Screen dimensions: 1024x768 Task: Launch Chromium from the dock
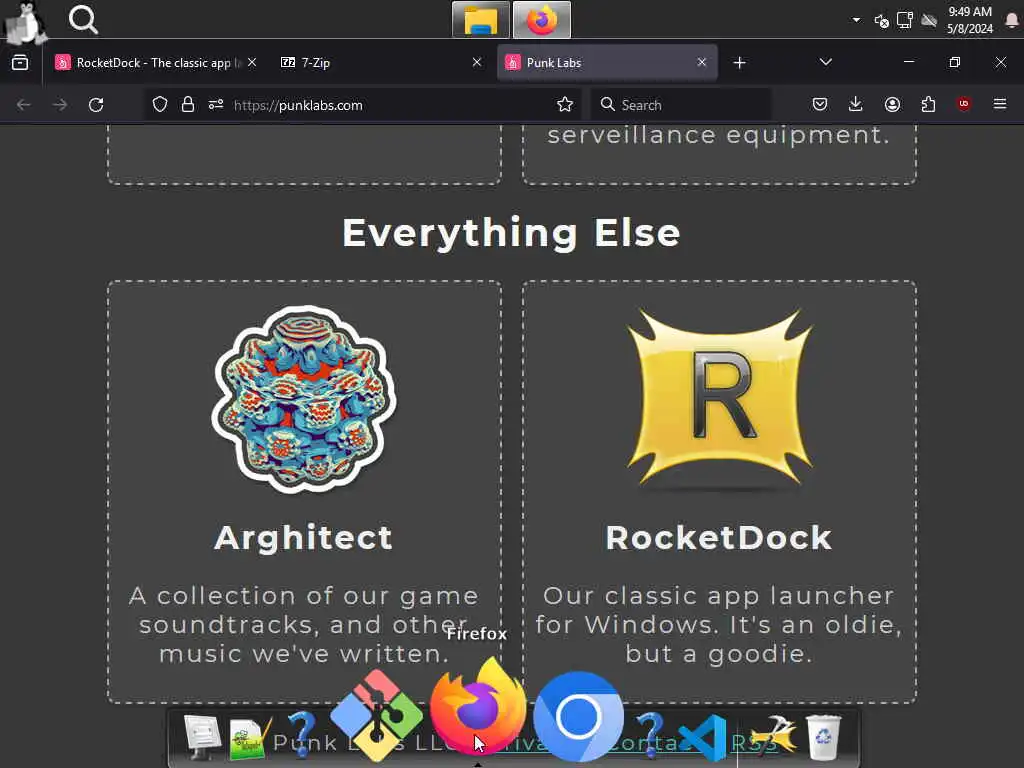[578, 716]
